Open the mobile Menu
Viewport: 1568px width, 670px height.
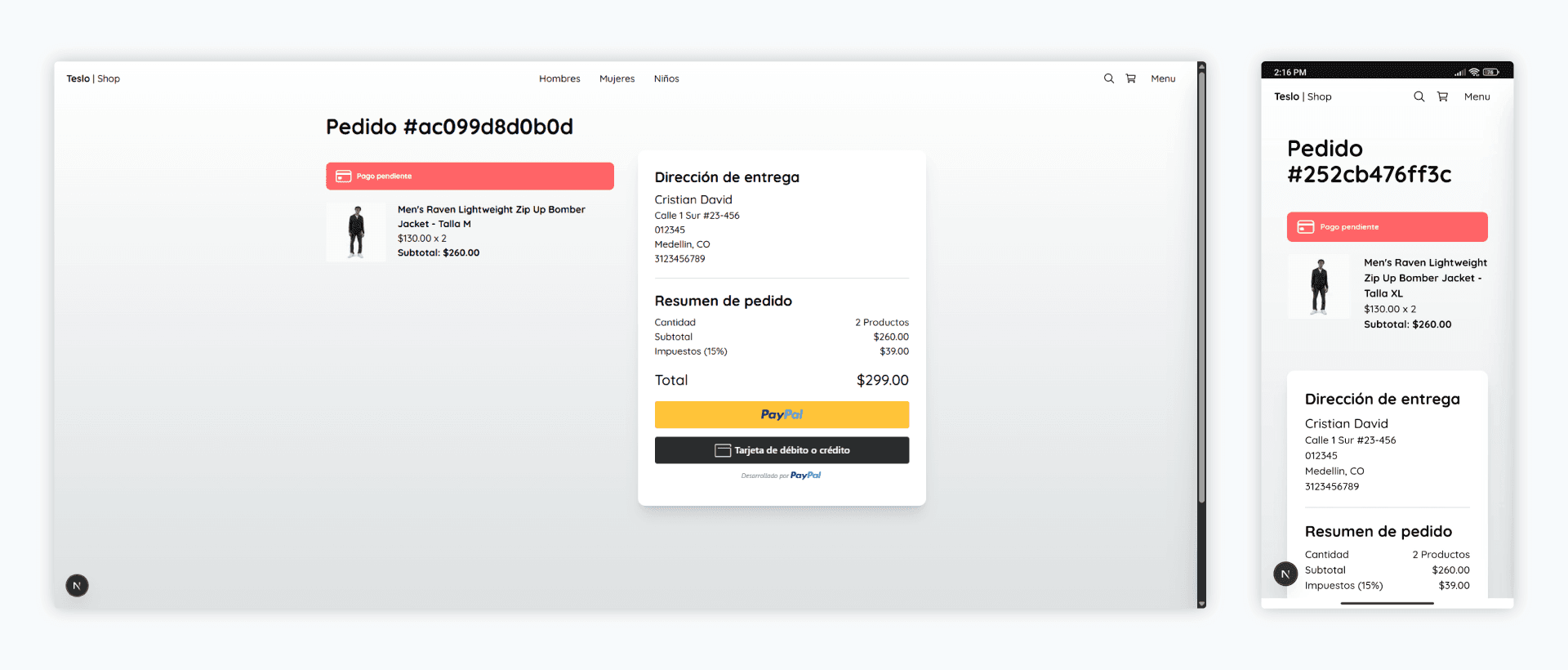coord(1477,96)
